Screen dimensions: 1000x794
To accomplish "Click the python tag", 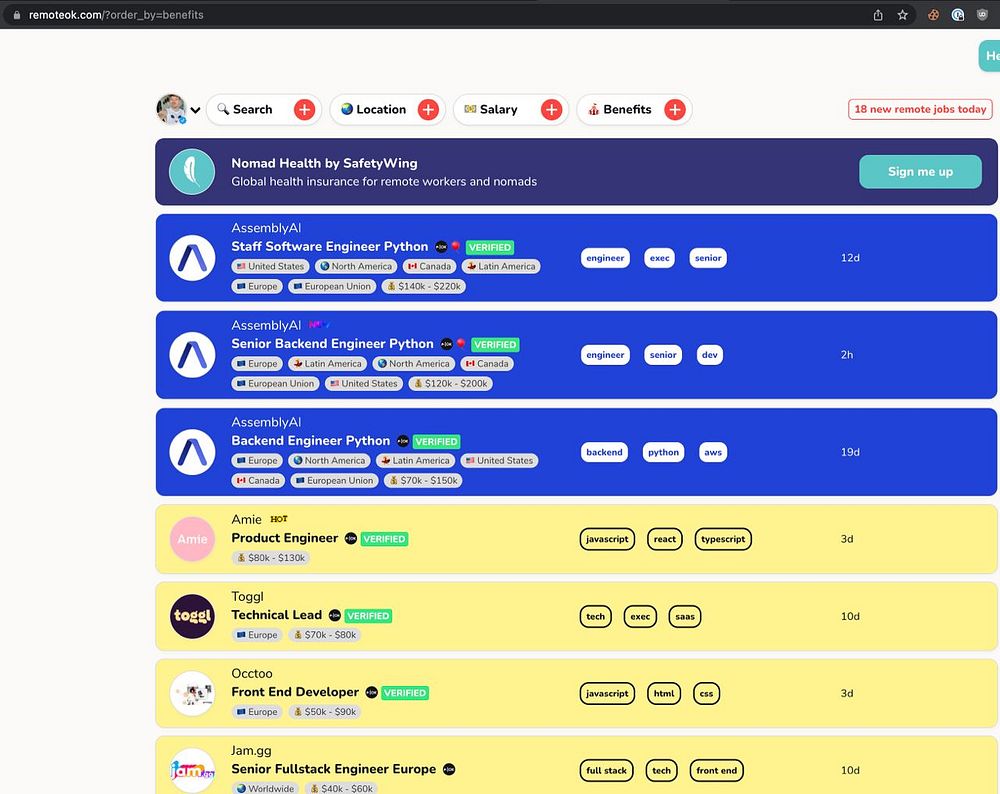I will tap(663, 452).
